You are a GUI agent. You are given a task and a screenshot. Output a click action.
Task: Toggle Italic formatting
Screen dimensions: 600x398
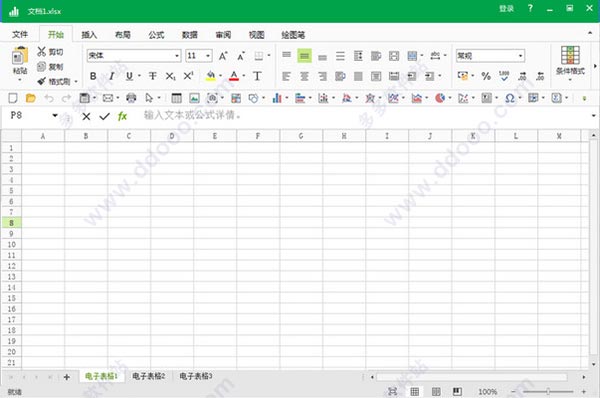click(111, 76)
